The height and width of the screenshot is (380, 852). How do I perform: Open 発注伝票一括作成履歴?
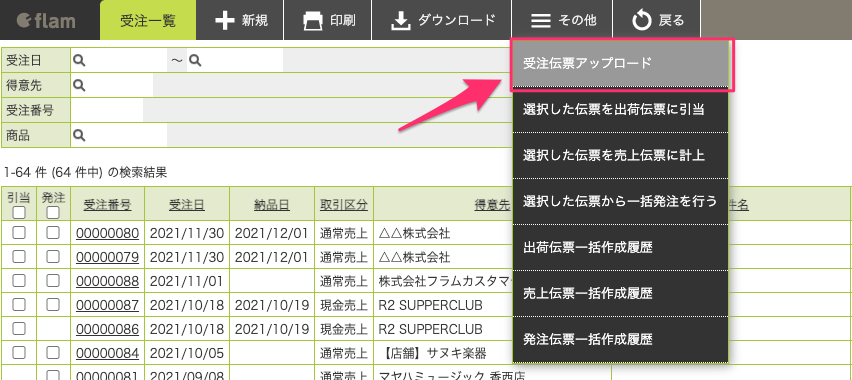[620, 339]
